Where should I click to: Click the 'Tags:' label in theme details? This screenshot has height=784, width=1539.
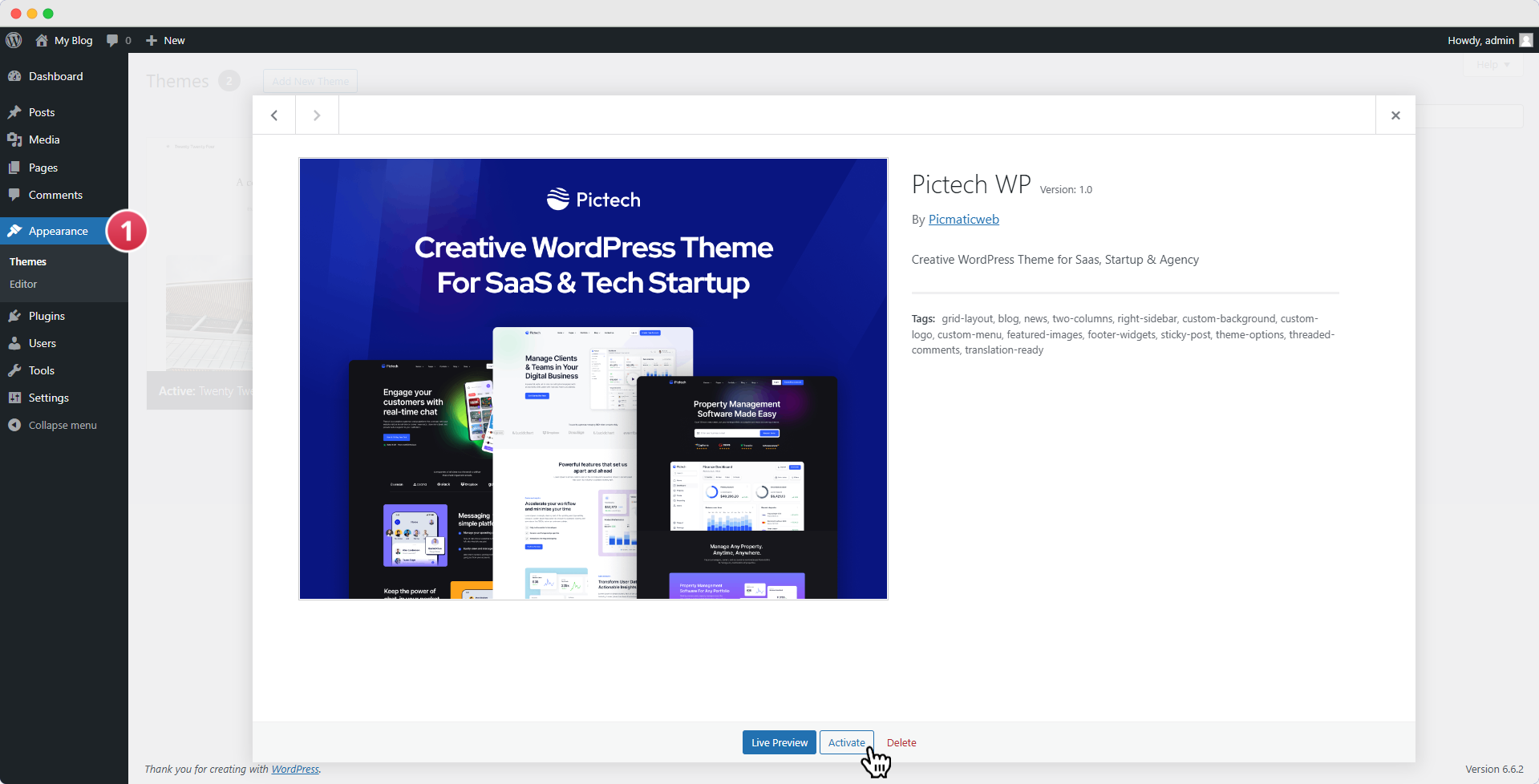point(923,319)
